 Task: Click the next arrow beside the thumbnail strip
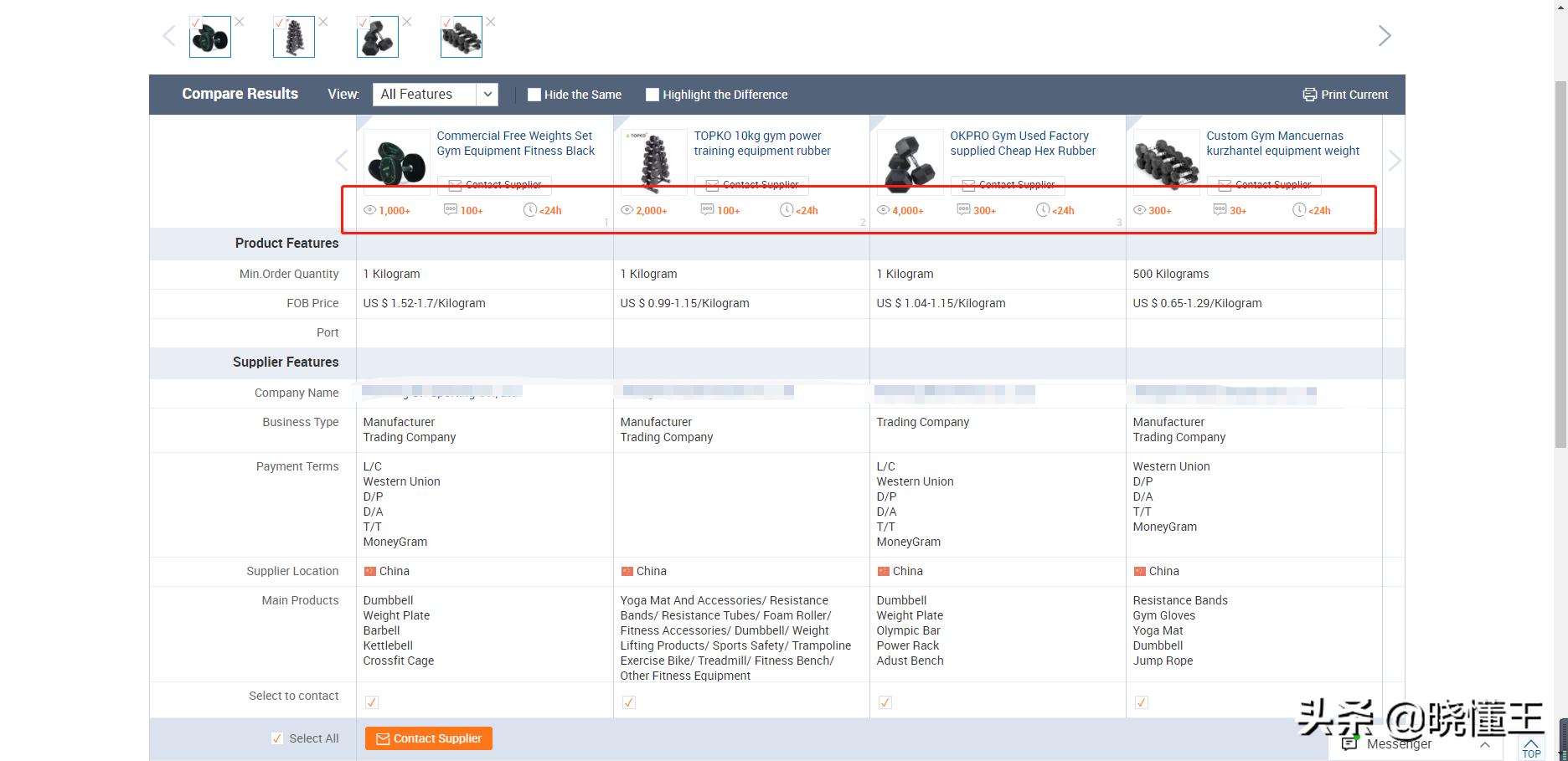click(x=1384, y=36)
